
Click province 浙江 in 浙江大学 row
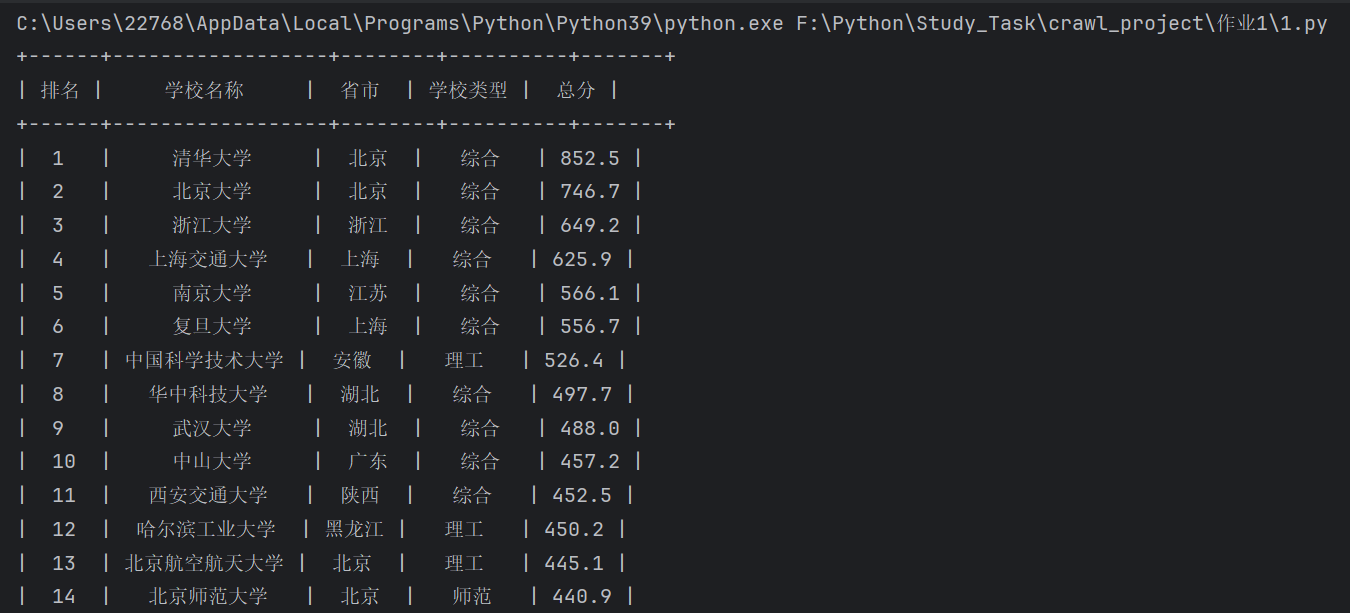(x=368, y=225)
